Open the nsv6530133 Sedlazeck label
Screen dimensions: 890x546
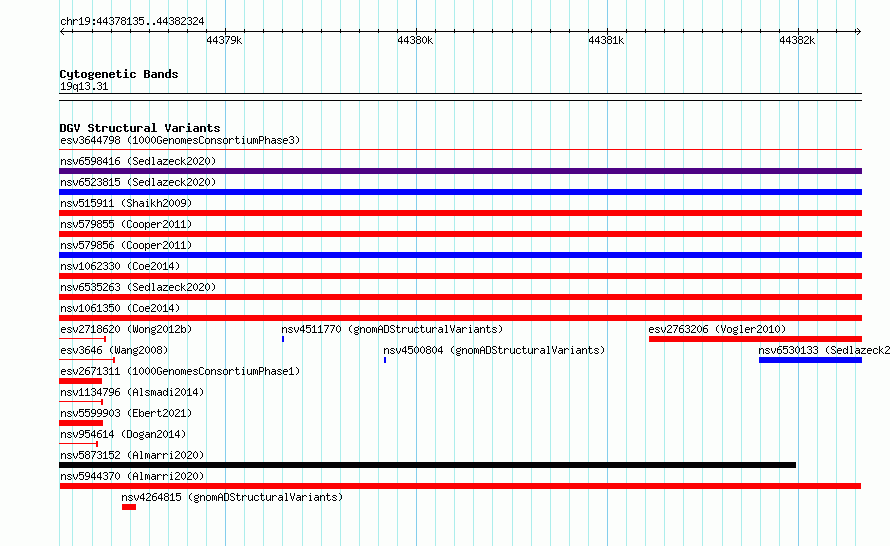824,350
